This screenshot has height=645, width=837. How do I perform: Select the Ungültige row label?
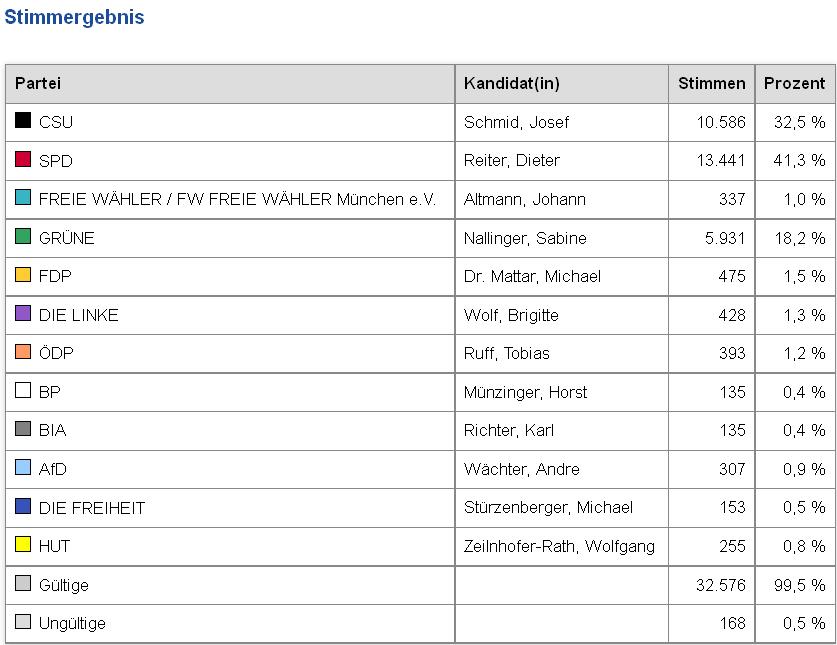pos(72,623)
